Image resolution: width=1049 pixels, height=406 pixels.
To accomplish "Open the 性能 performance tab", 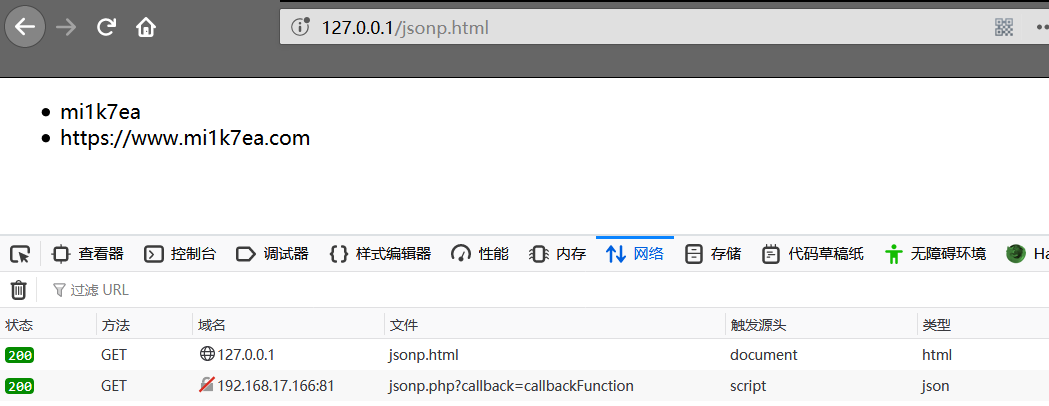I will tap(480, 254).
